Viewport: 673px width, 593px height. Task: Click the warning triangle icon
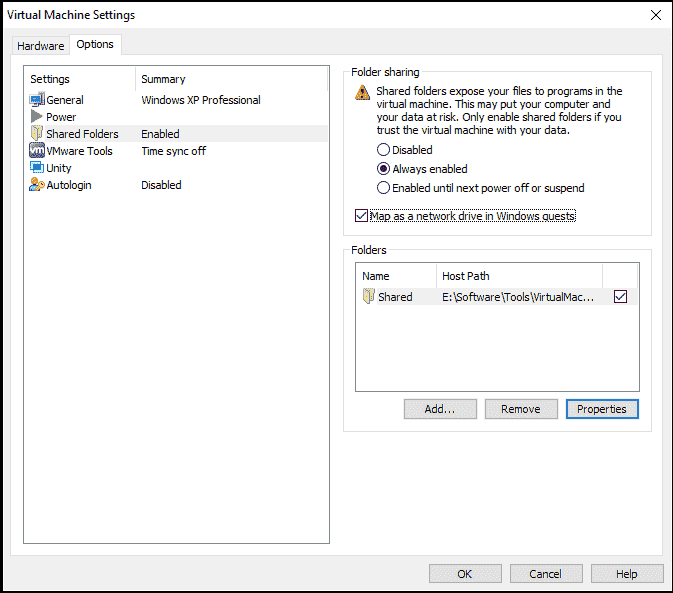[x=363, y=93]
